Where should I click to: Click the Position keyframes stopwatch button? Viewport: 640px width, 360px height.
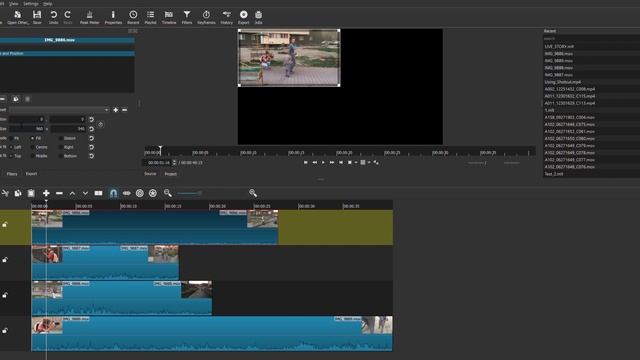(100, 124)
